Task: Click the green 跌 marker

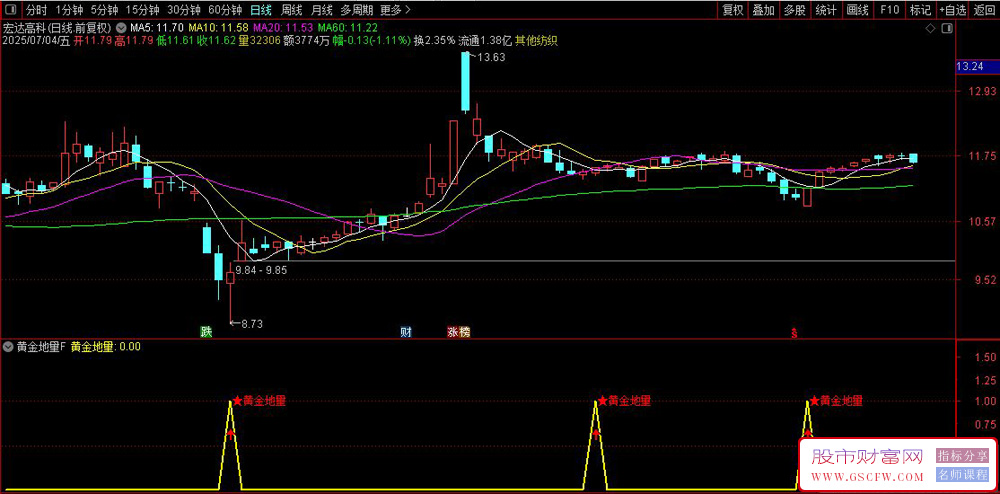Action: click(x=205, y=332)
